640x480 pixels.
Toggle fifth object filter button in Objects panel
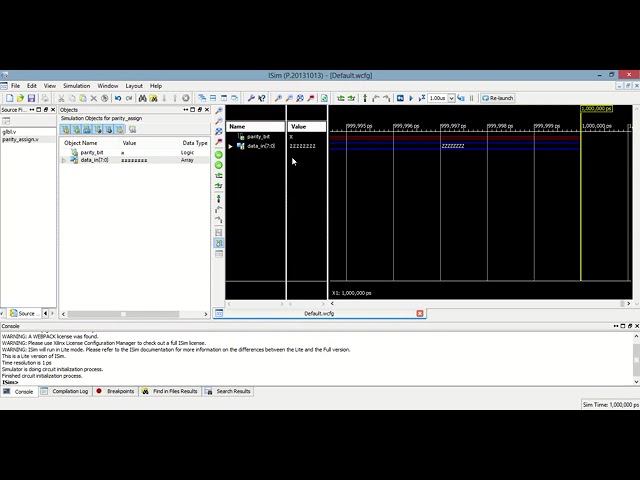(109, 130)
